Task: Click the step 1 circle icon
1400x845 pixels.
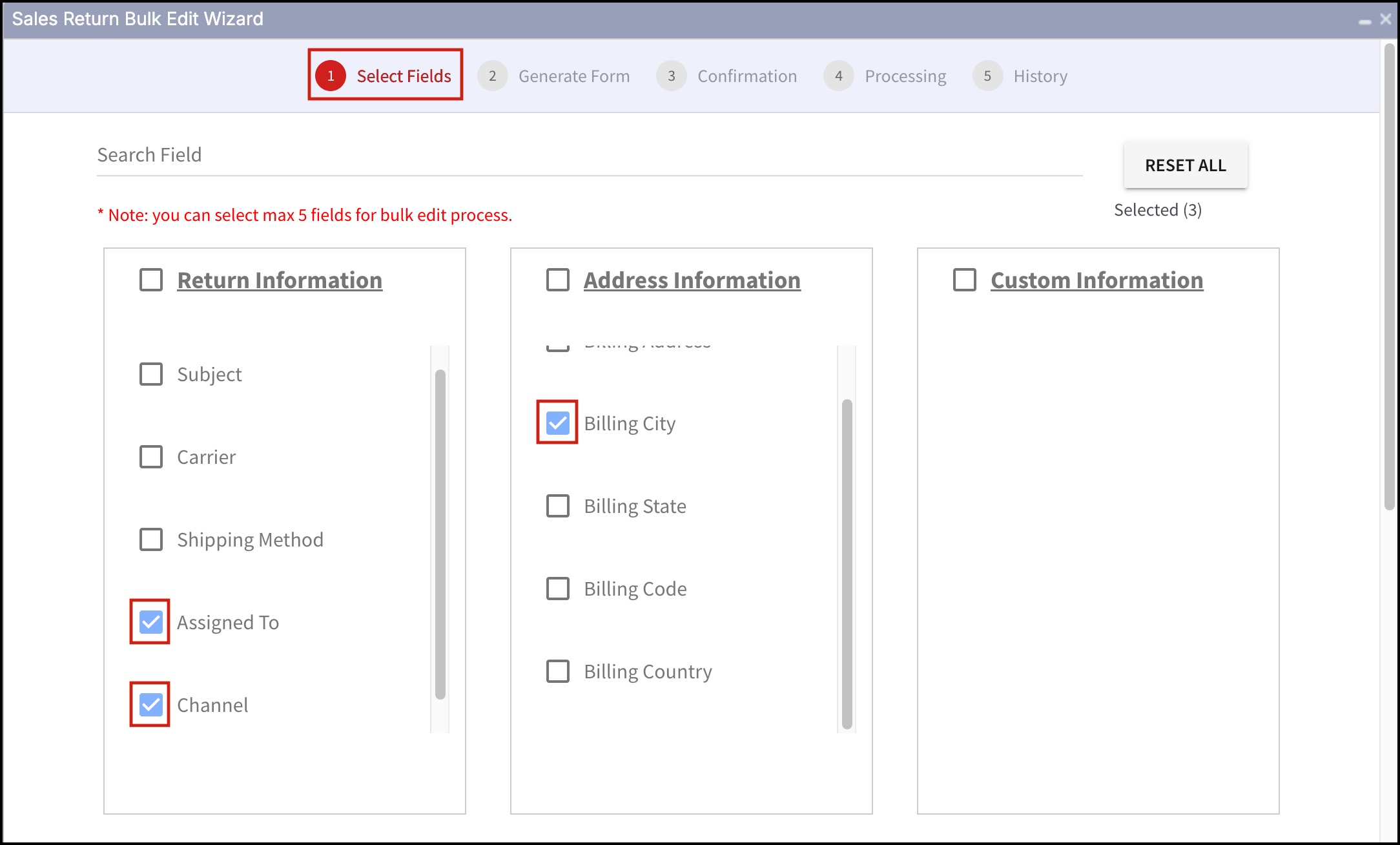Action: (331, 76)
